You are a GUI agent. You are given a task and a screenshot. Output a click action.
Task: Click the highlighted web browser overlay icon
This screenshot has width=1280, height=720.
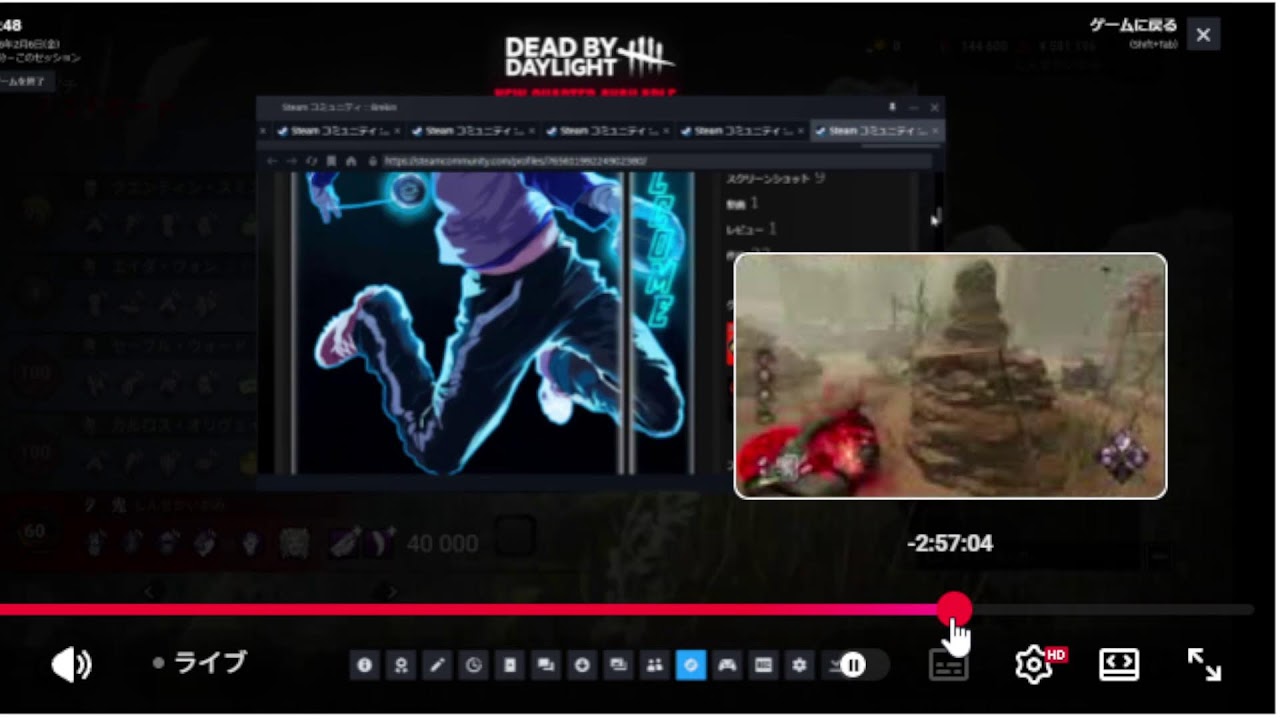point(691,664)
